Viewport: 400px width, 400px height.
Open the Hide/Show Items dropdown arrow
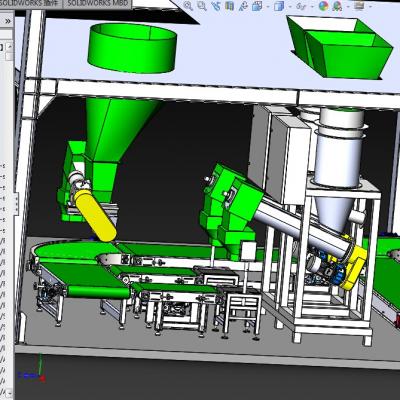click(312, 7)
